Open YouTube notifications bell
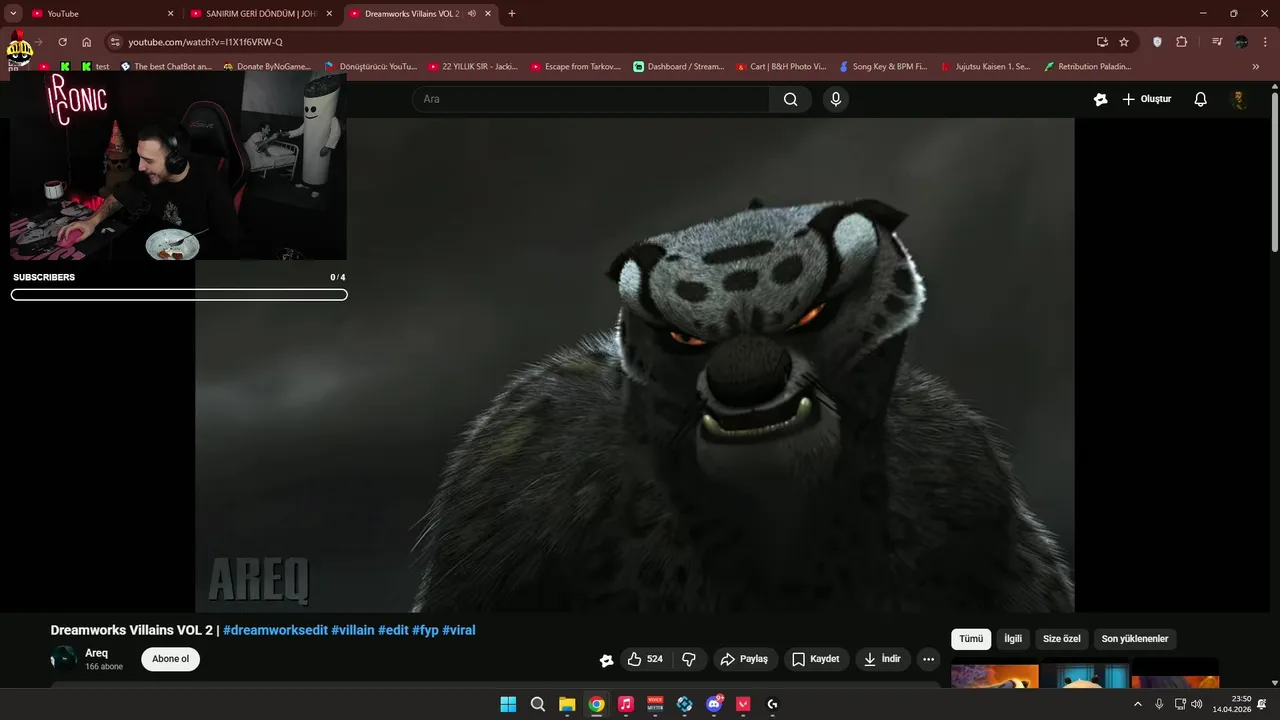The height and width of the screenshot is (720, 1280). coord(1201,99)
